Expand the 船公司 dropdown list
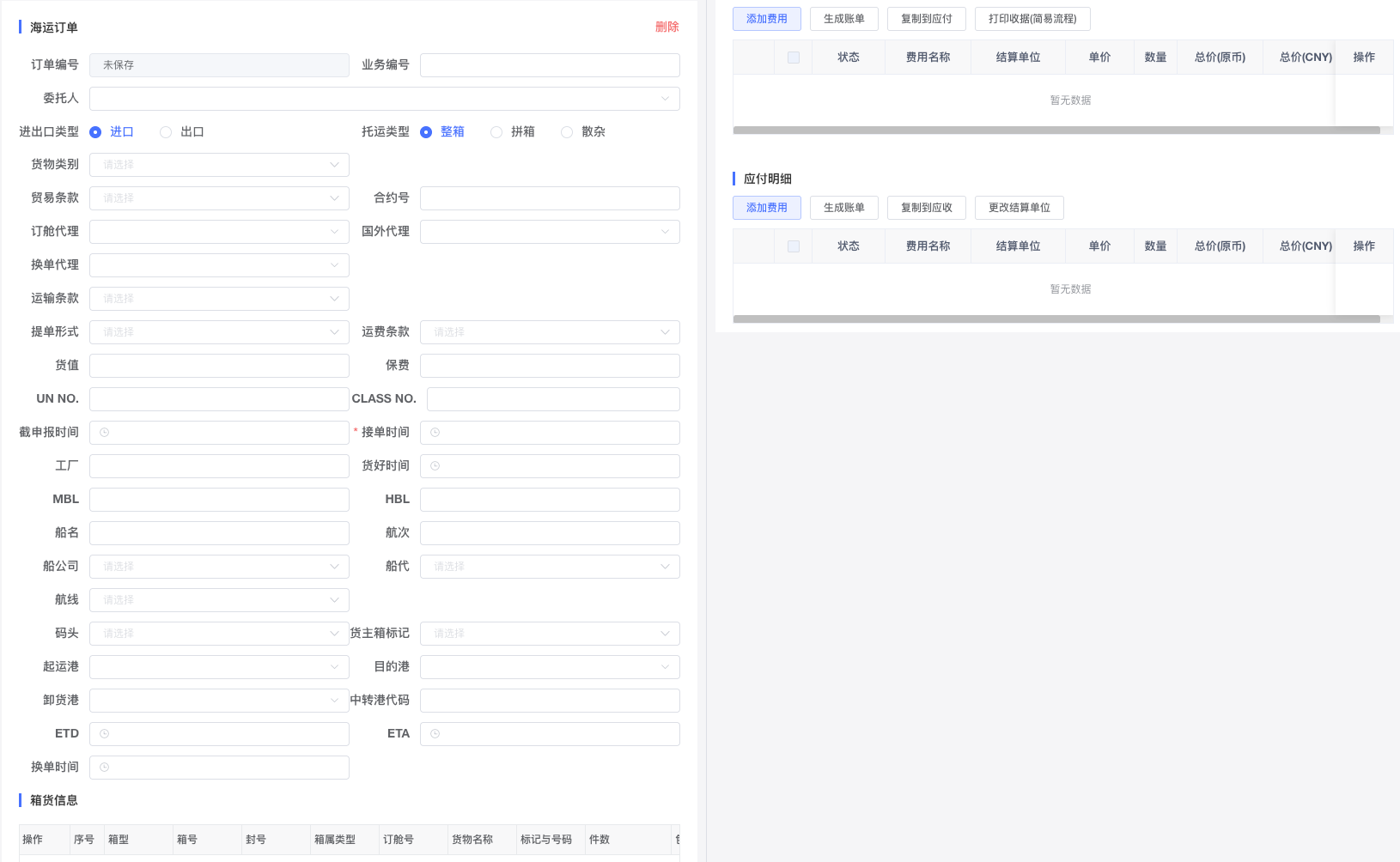This screenshot has width=1400, height=862. pyautogui.click(x=219, y=567)
